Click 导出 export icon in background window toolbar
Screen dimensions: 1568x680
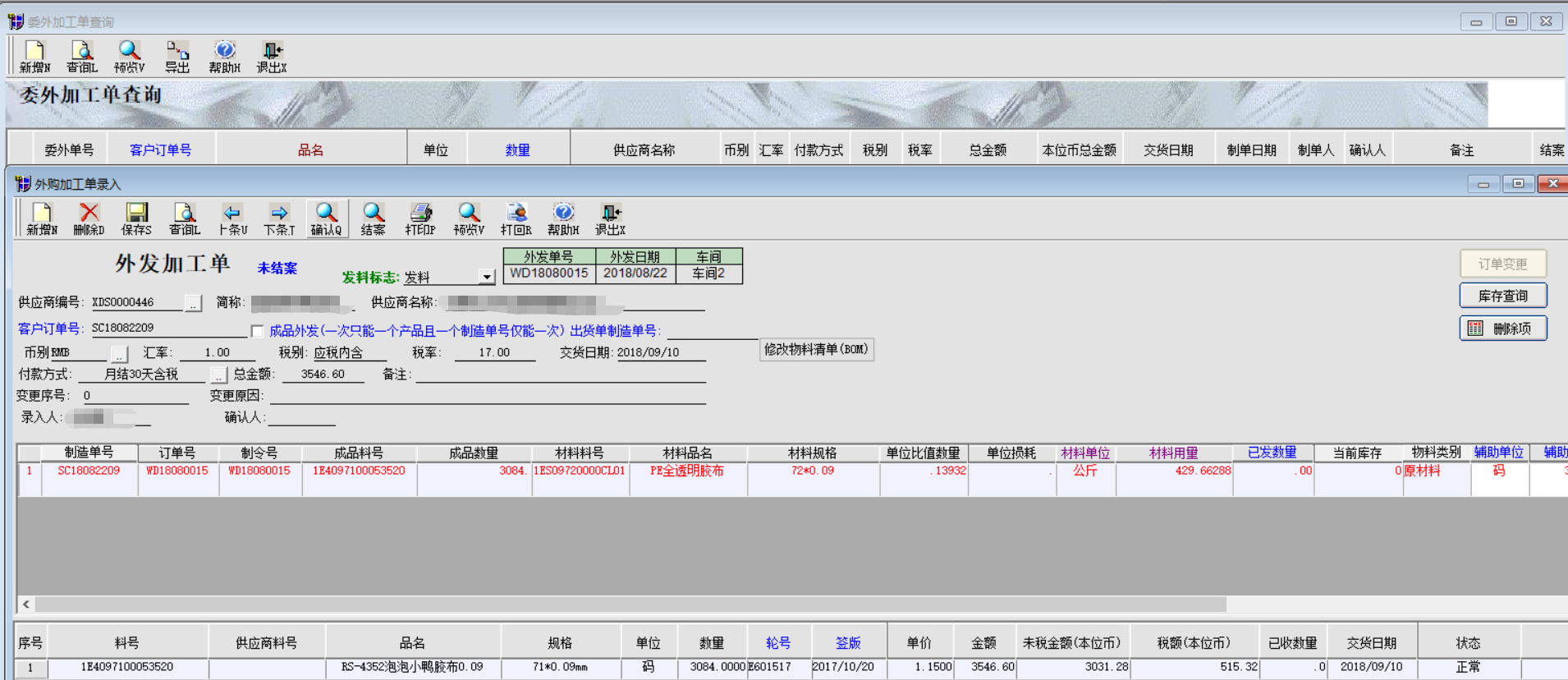(x=177, y=57)
